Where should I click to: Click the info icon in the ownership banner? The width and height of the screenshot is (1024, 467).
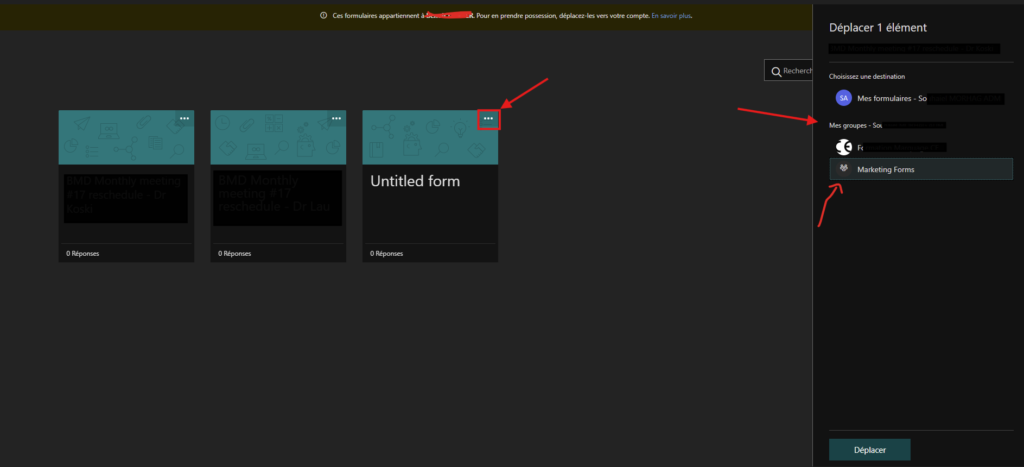tap(324, 16)
